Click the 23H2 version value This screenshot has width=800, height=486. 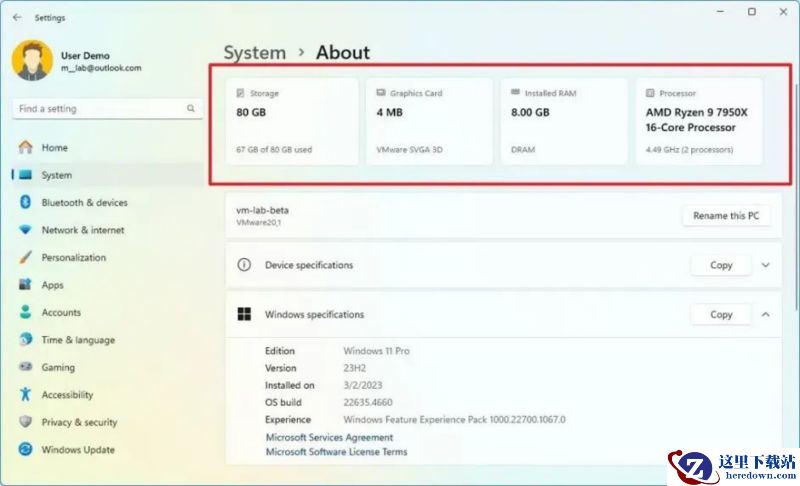click(x=355, y=368)
